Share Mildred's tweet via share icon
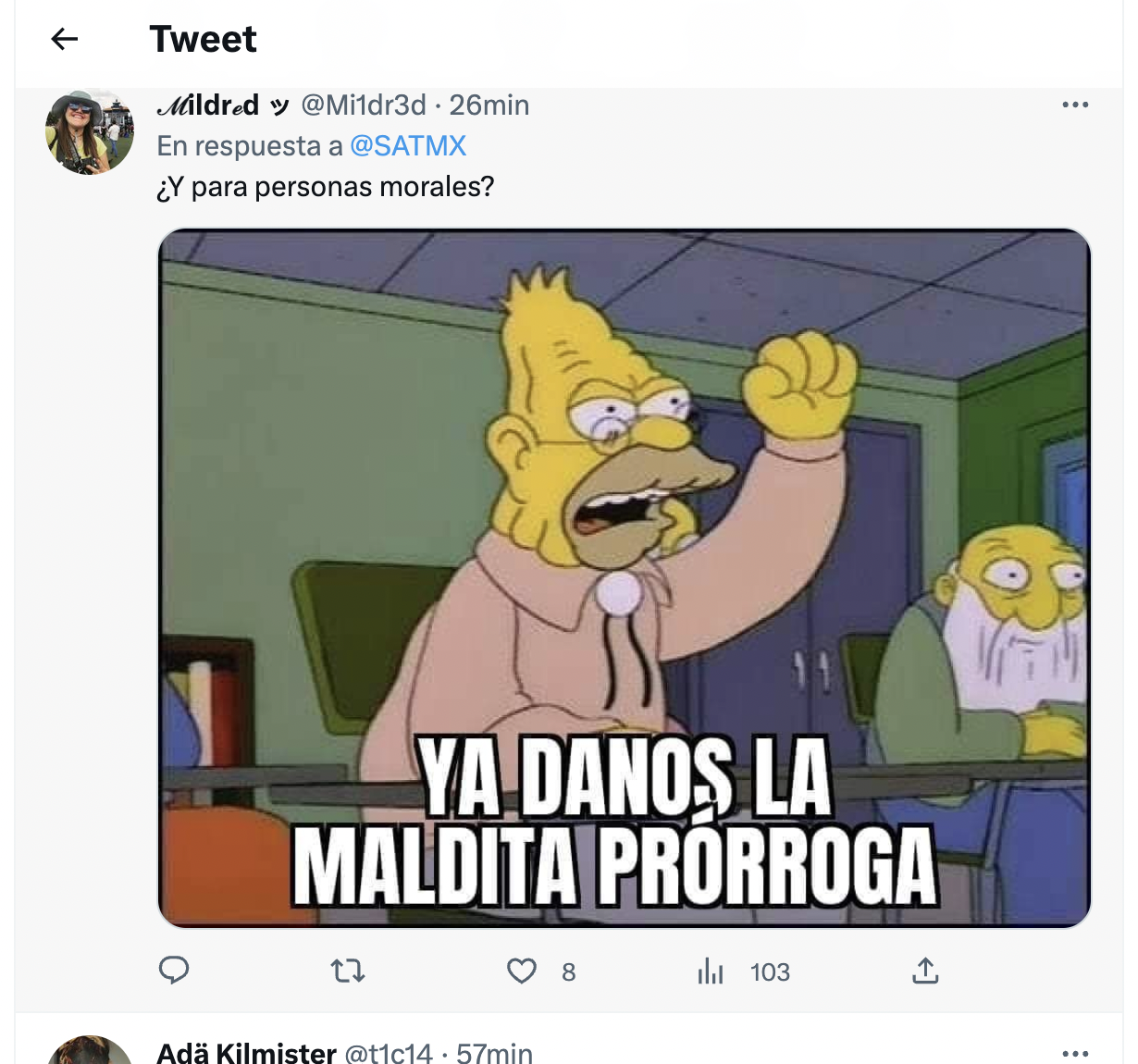The height and width of the screenshot is (1064, 1138). [925, 970]
